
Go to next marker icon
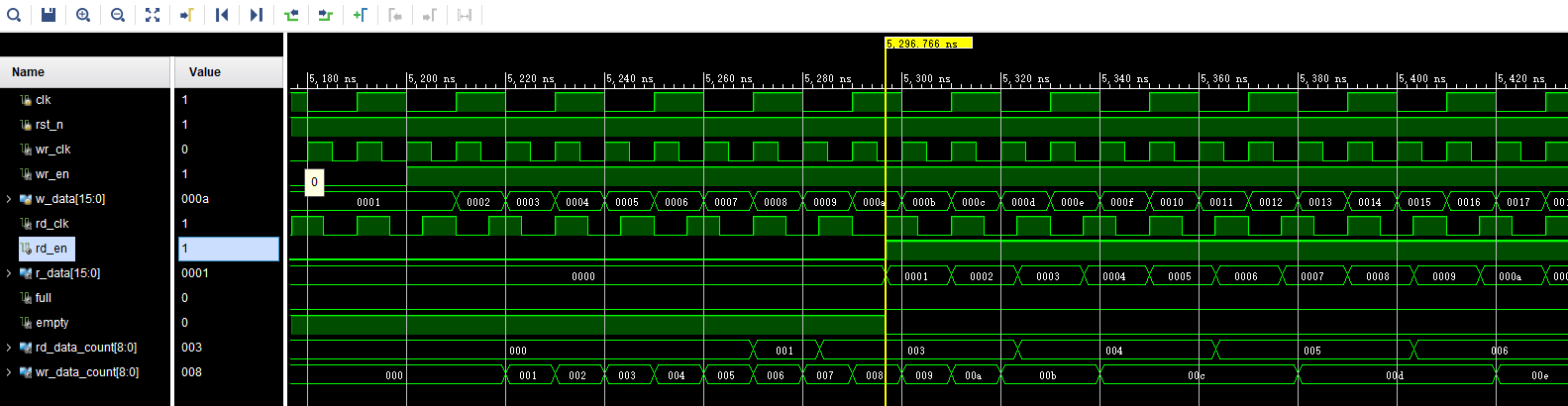(x=430, y=15)
